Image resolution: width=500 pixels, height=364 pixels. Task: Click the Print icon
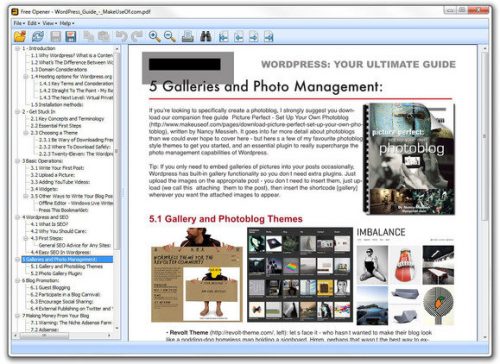point(188,36)
